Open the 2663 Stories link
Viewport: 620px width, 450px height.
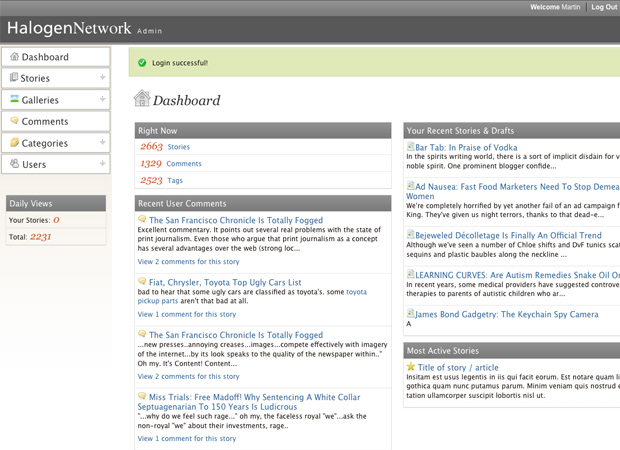(x=179, y=147)
